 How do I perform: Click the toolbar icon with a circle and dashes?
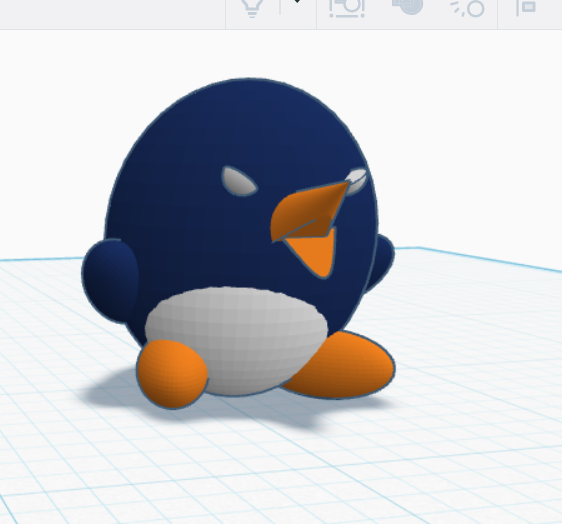coord(468,8)
